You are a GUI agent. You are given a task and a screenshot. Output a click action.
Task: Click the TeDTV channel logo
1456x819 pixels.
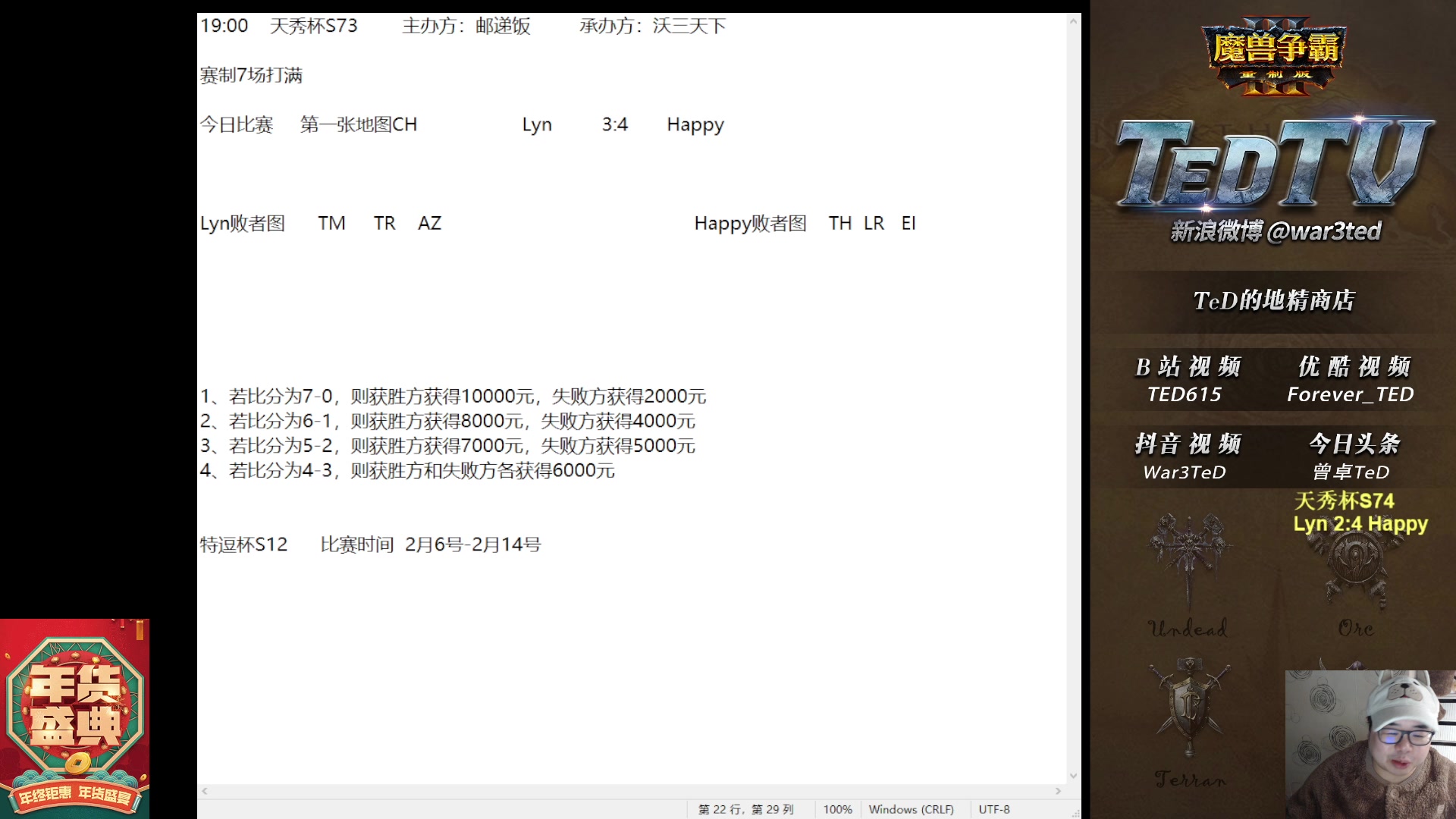[x=1274, y=163]
